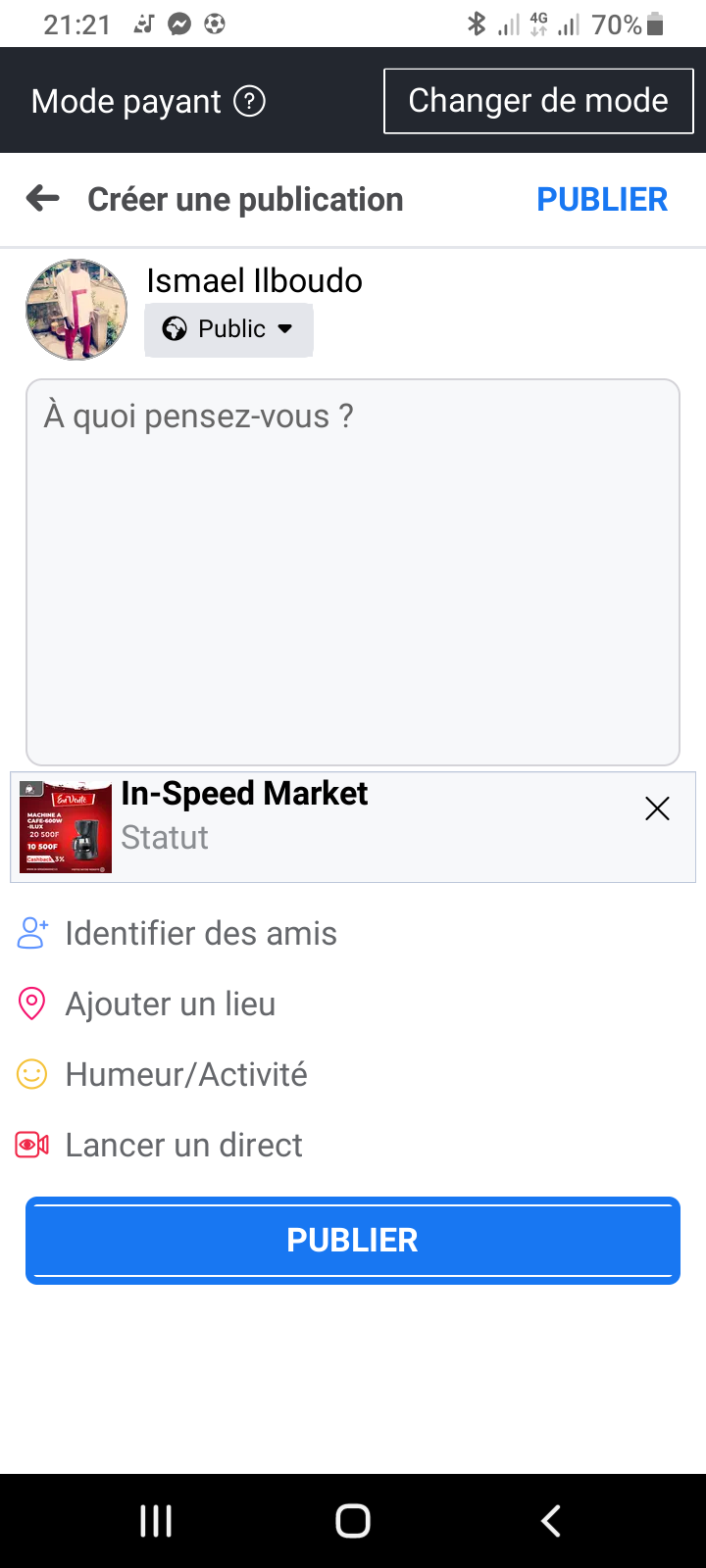Select Identifier des amis option
Screen dimensions: 706x1568
point(201,933)
